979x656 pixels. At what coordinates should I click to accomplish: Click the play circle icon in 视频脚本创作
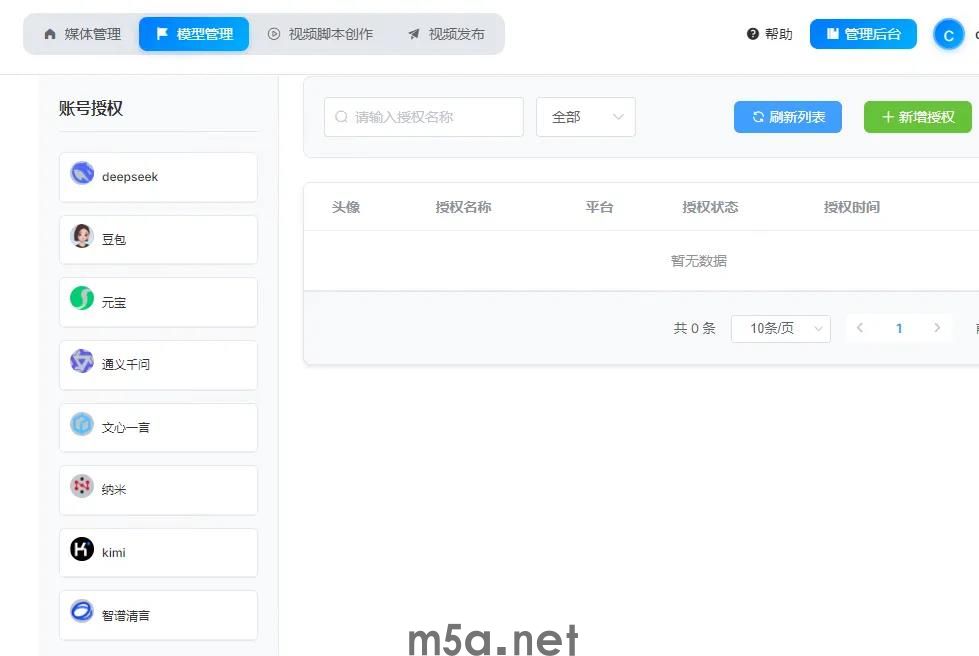click(273, 34)
